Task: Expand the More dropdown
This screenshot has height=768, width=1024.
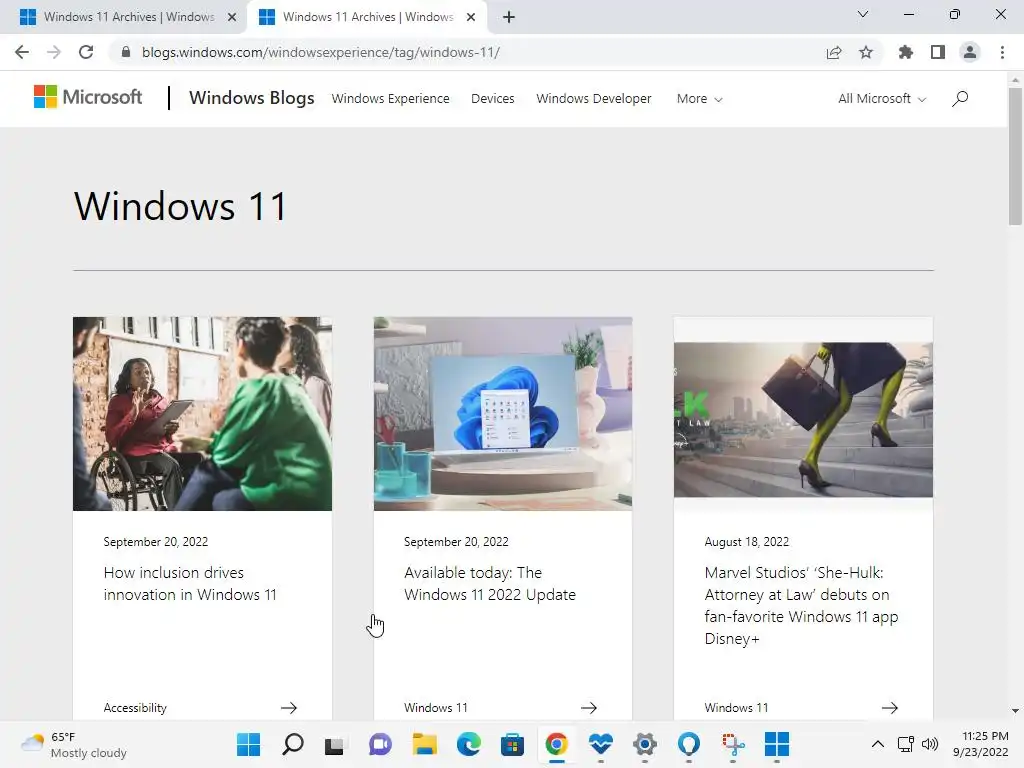Action: [x=699, y=99]
